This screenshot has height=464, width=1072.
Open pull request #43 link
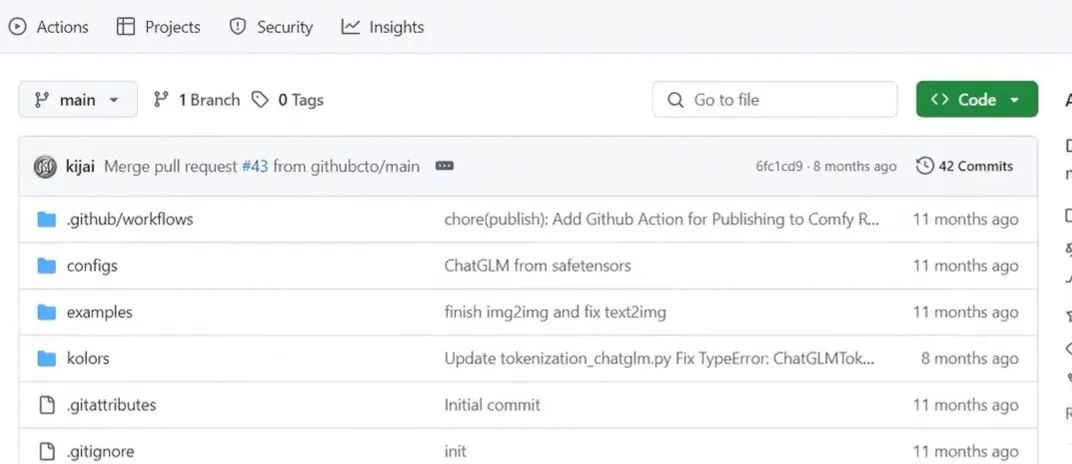pos(255,166)
